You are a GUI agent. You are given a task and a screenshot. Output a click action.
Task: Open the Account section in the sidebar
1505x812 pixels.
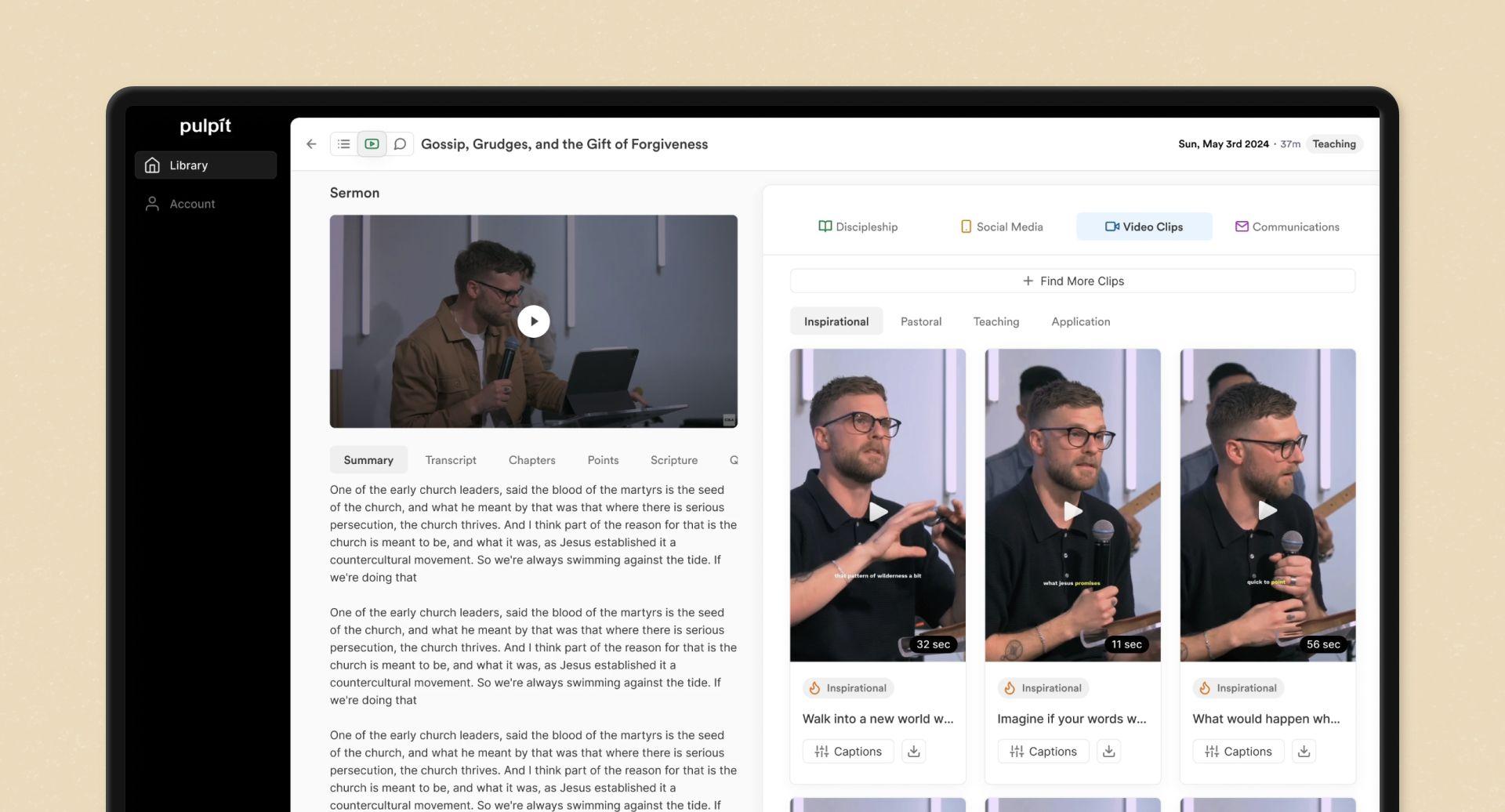click(x=191, y=203)
